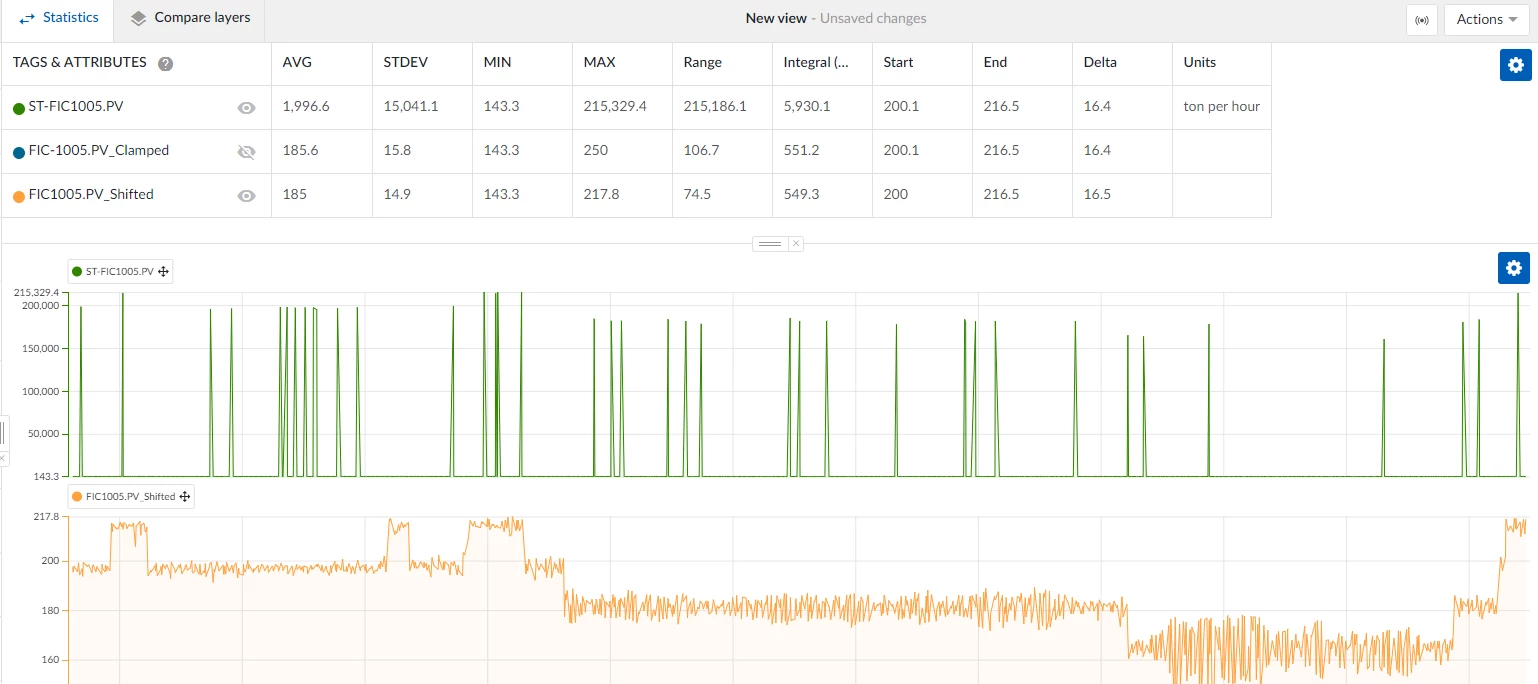Click the vertical splitter handle on the left edge
Image resolution: width=1538 pixels, height=684 pixels.
pyautogui.click(x=4, y=432)
